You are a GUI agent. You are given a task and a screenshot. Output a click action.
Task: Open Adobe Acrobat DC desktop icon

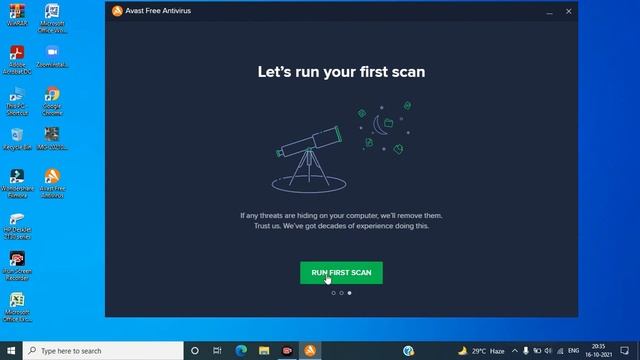[17, 60]
